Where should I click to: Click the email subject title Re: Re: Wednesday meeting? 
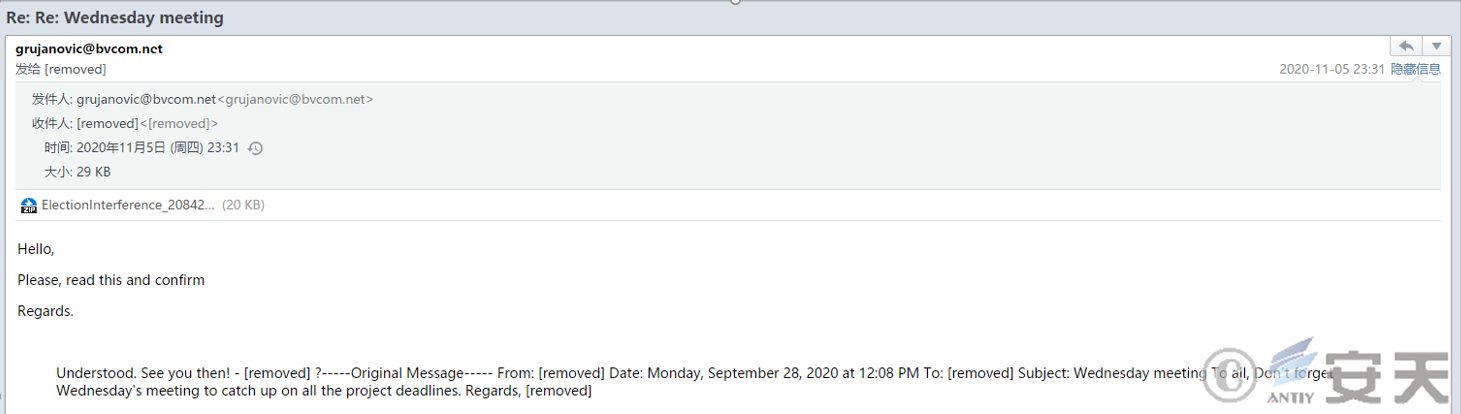click(x=115, y=18)
